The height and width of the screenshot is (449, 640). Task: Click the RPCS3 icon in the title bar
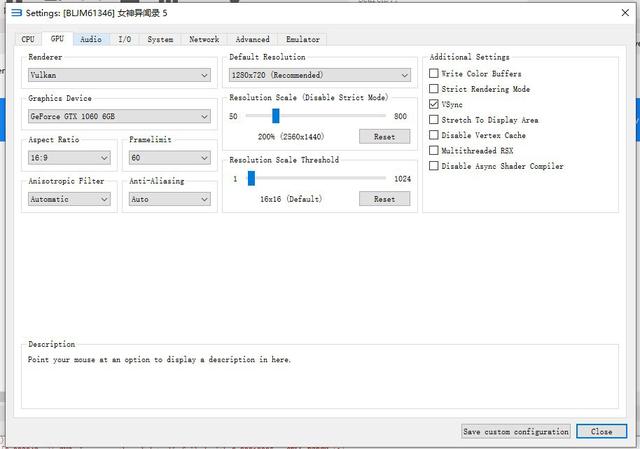pyautogui.click(x=14, y=12)
